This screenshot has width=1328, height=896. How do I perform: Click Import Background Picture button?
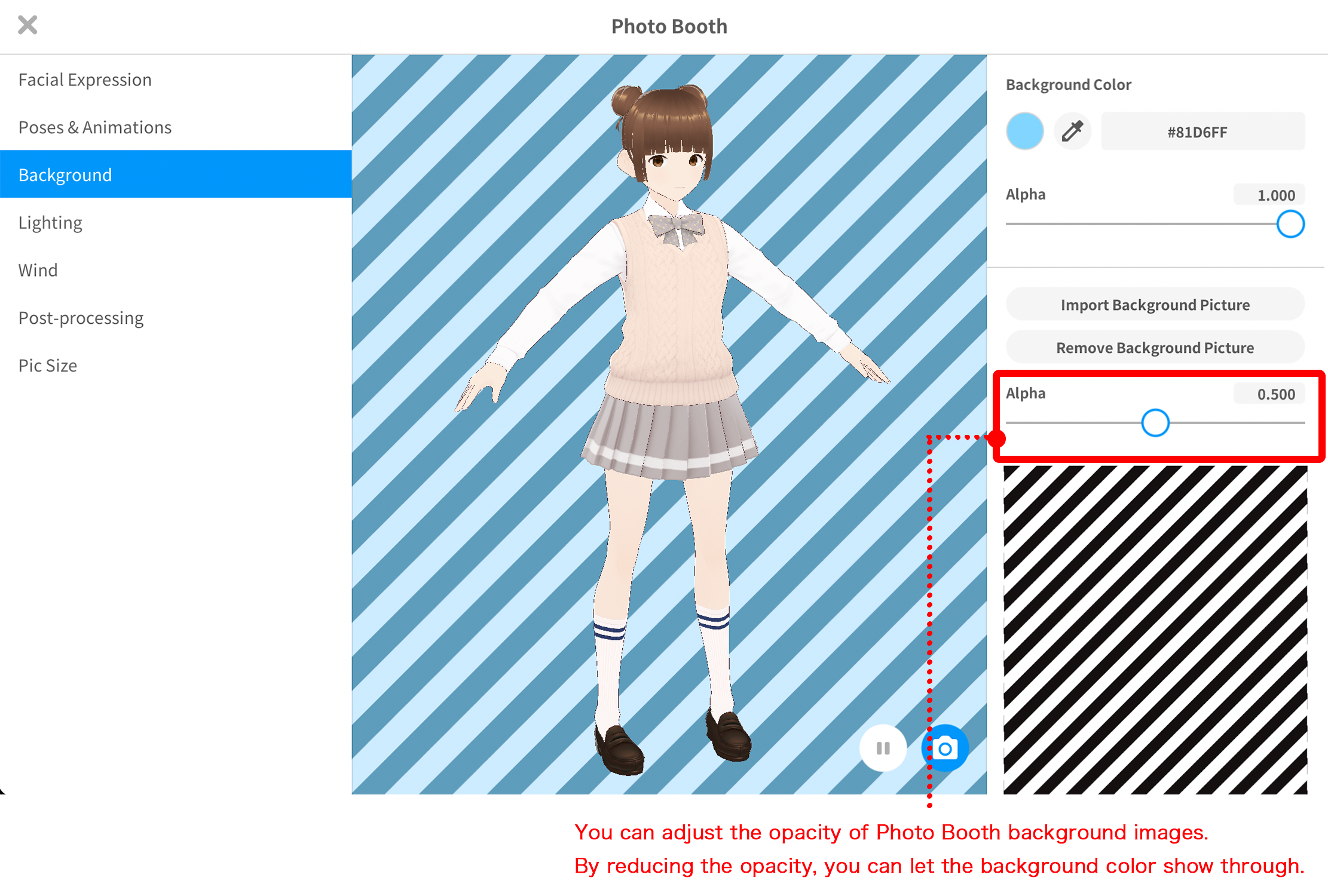click(1155, 305)
